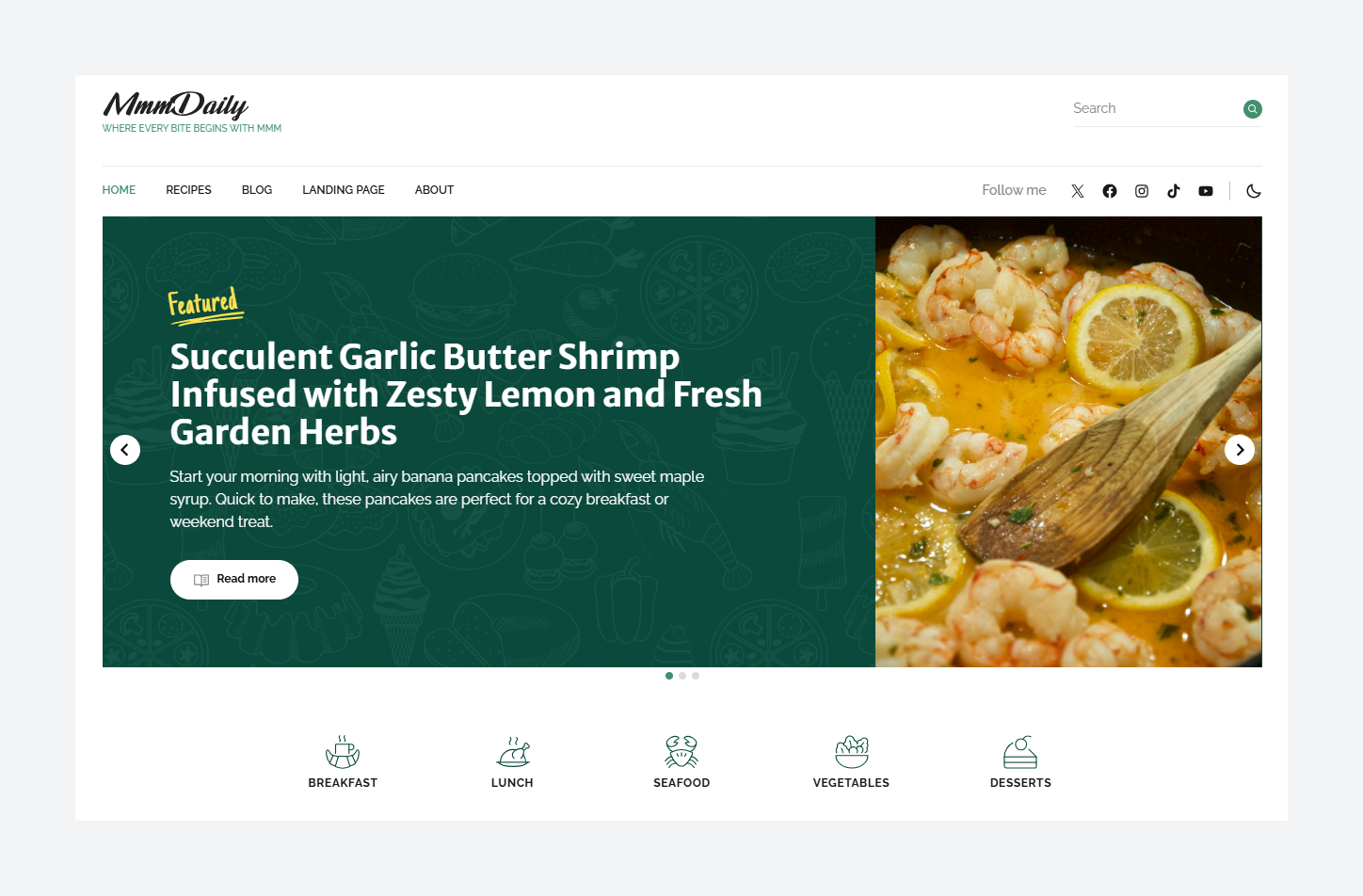
Task: Open the Landing Page menu item
Action: point(344,190)
